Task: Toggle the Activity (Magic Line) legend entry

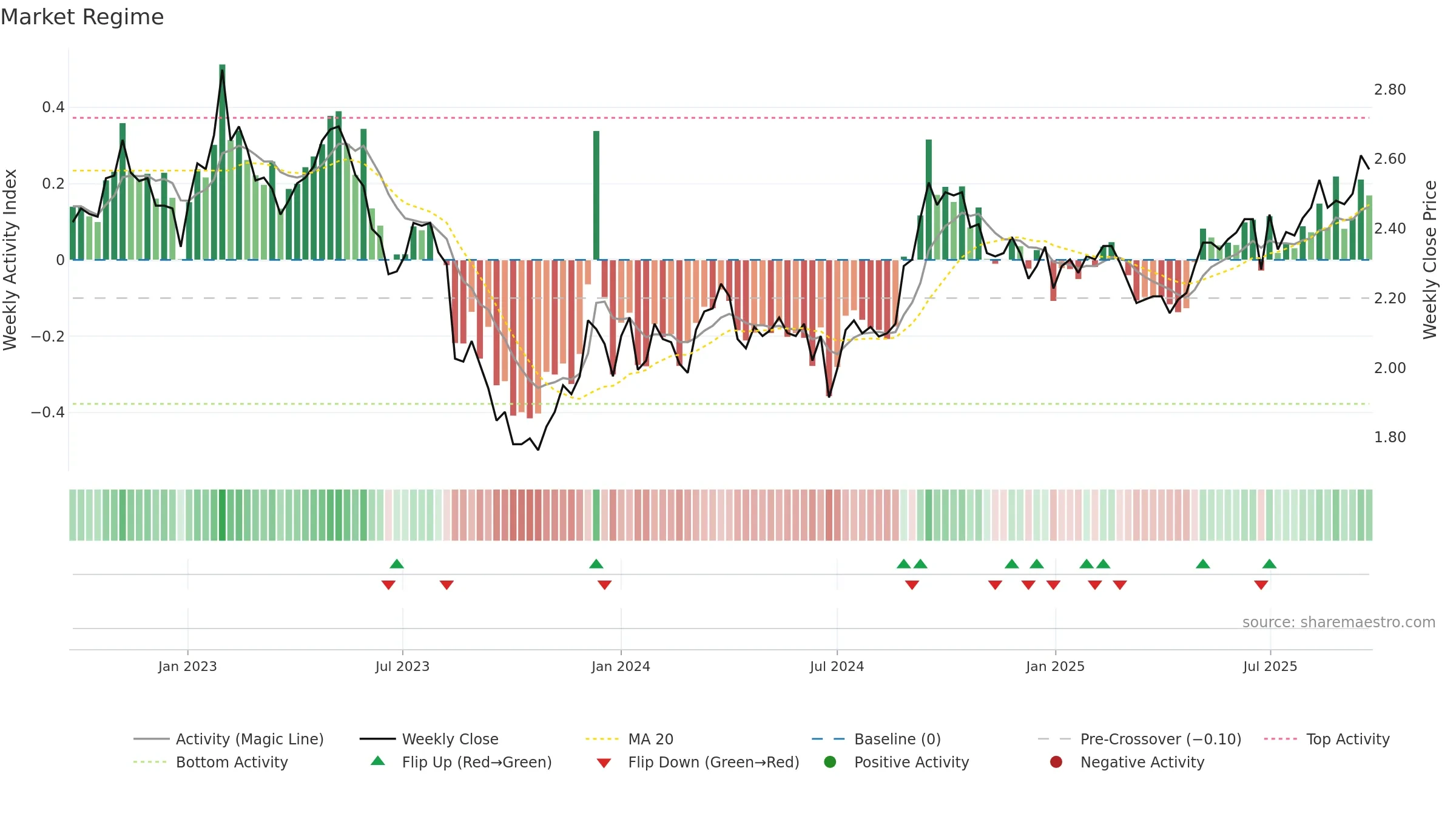Action: coord(228,739)
